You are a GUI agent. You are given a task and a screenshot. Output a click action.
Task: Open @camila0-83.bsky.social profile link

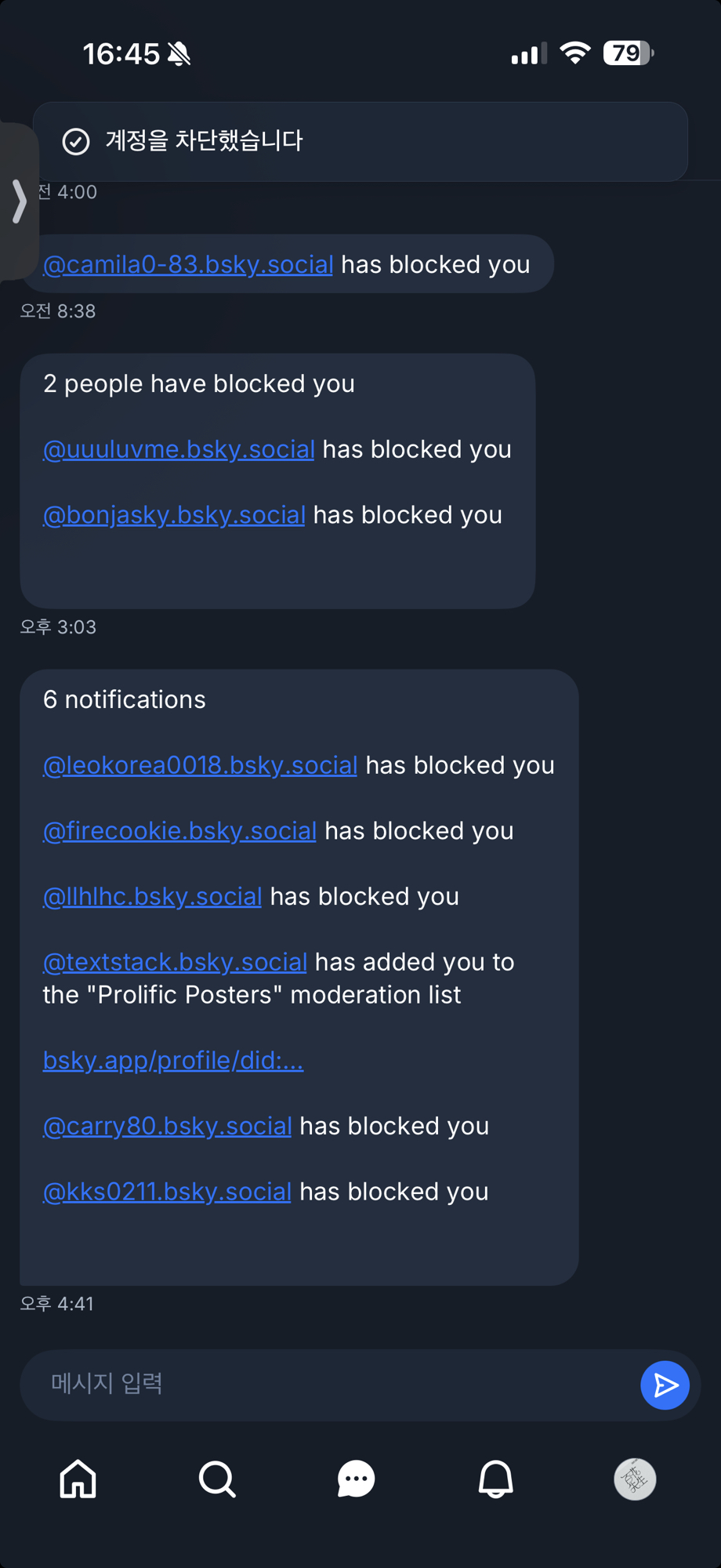point(188,265)
